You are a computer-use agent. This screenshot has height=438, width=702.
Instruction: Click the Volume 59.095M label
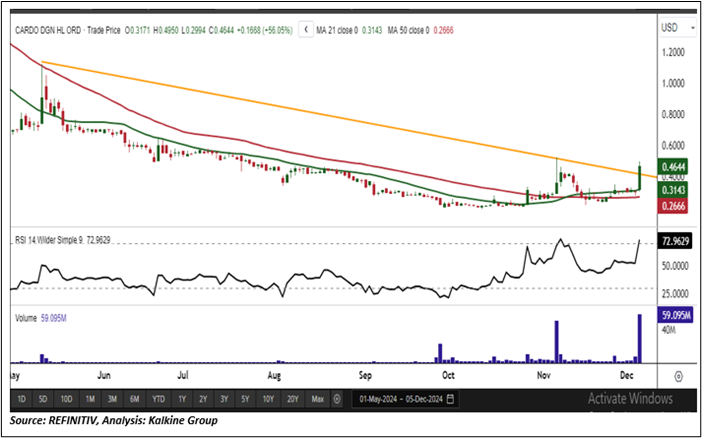pyautogui.click(x=41, y=318)
